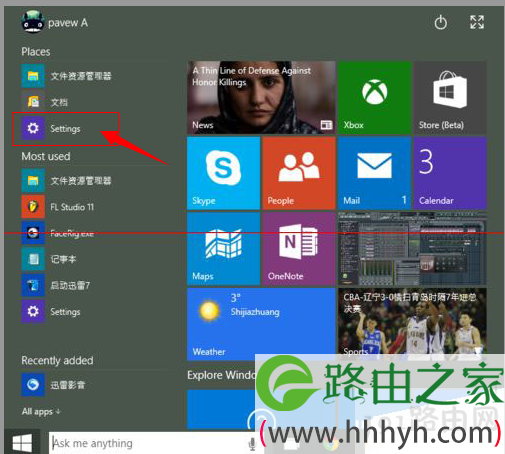This screenshot has height=454, width=505.
Task: Open Settings under Places
Action: click(x=51, y=129)
